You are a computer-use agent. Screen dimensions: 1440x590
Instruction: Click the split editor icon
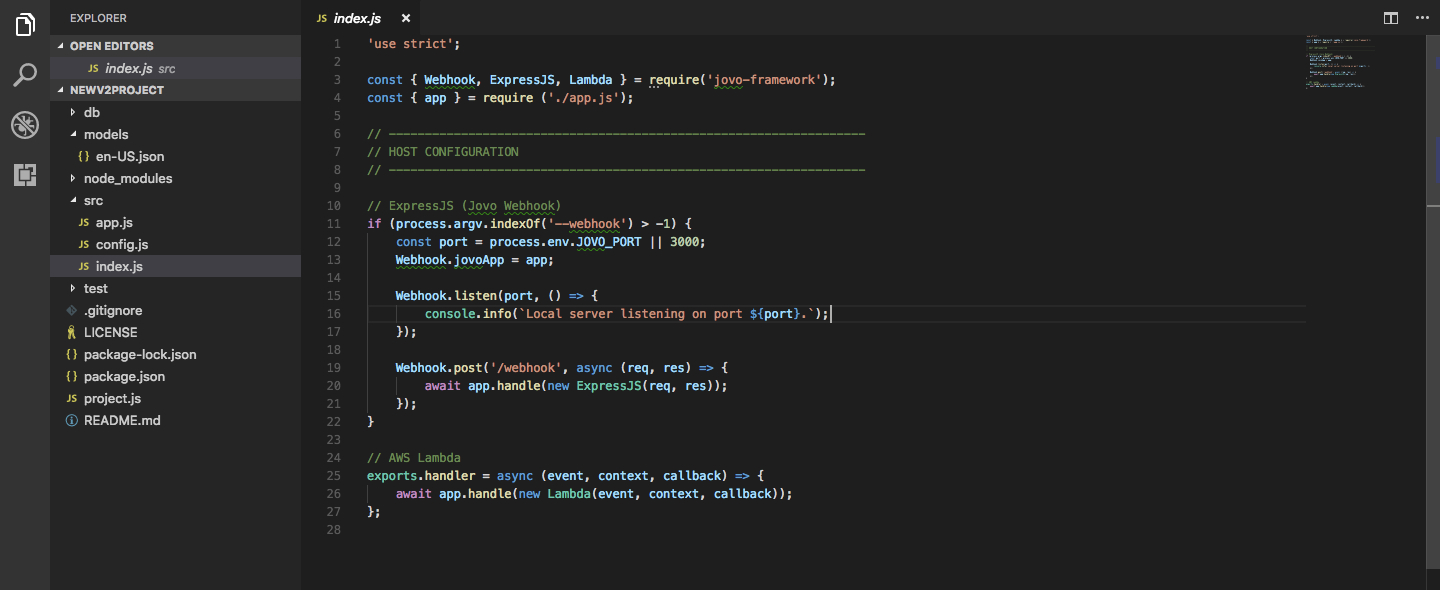[x=1390, y=18]
